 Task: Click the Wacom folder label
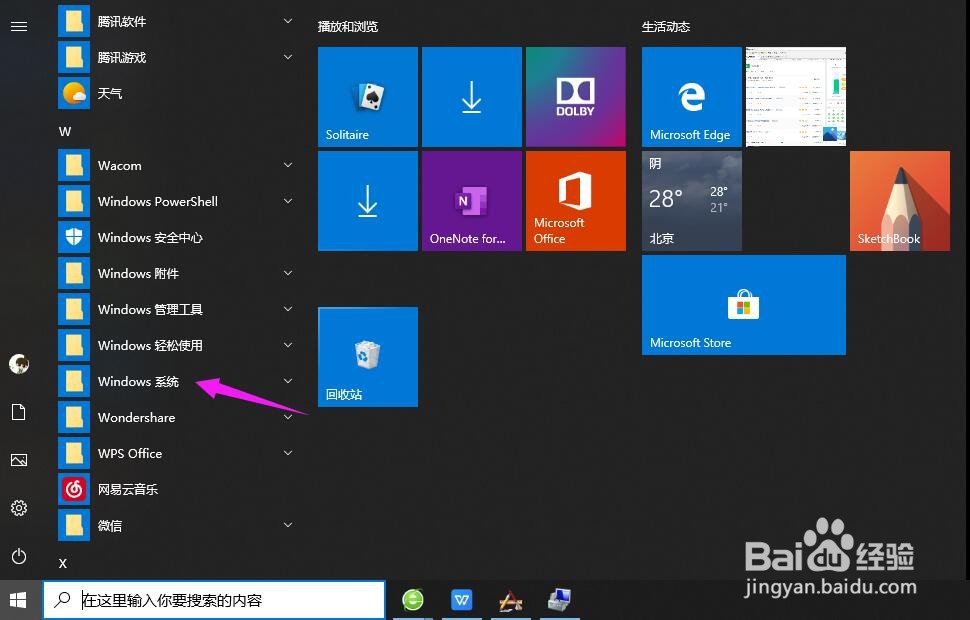point(119,166)
